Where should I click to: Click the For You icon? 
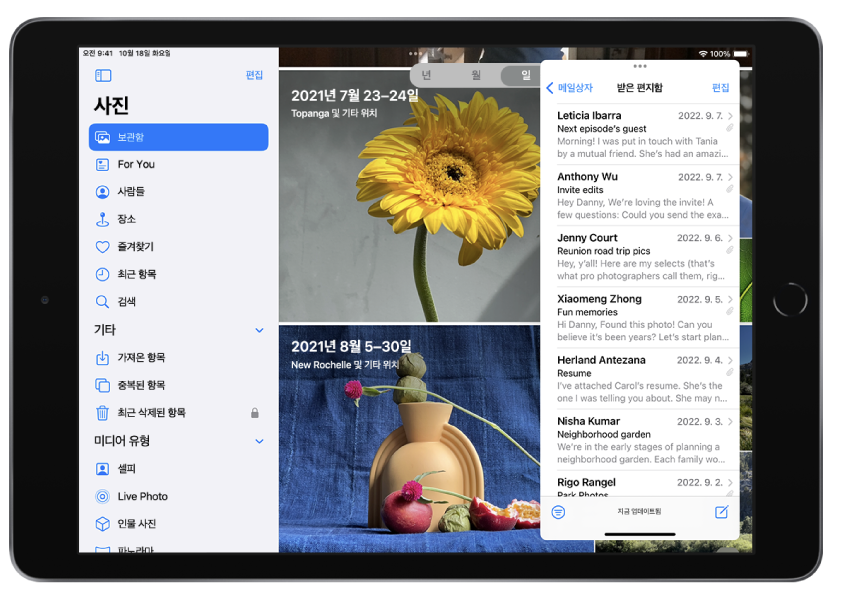tap(103, 164)
